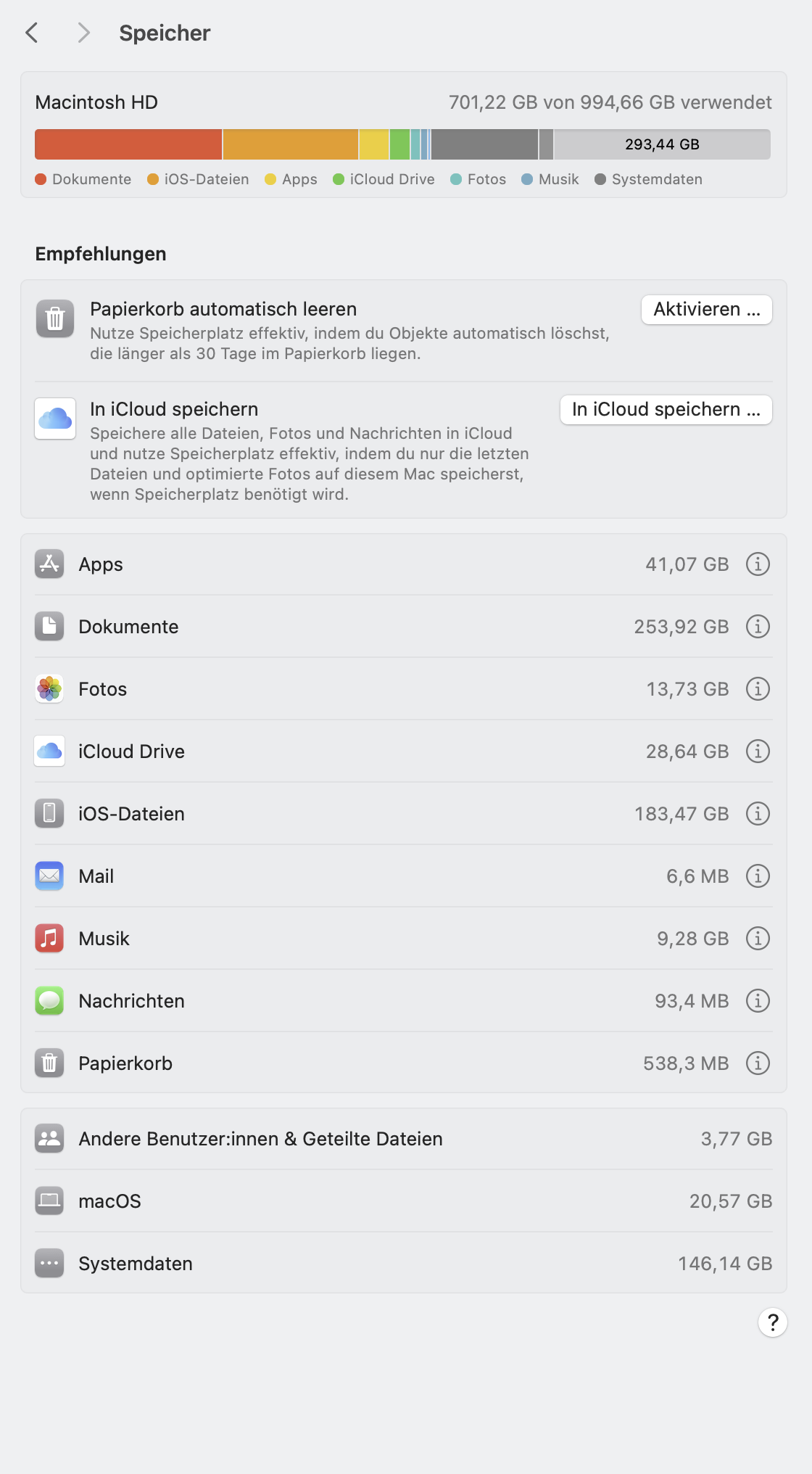Click the info icon for Apps
Image resolution: width=812 pixels, height=1474 pixels.
coord(758,564)
